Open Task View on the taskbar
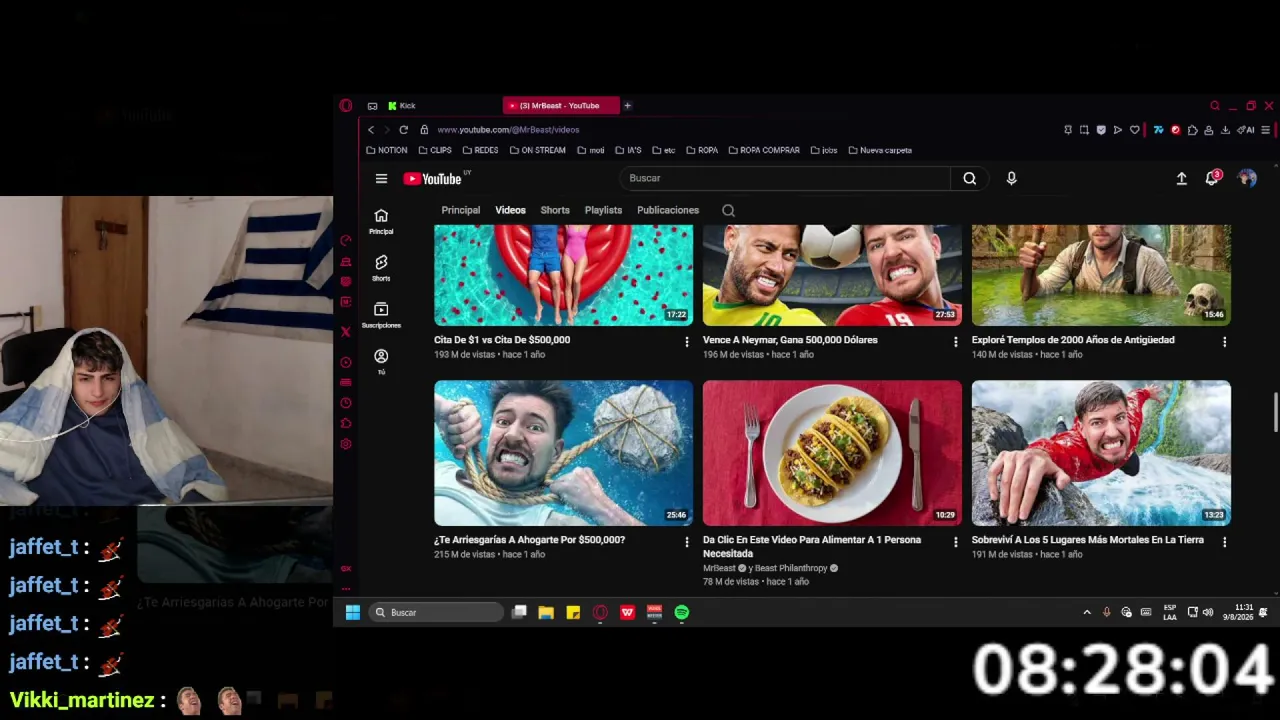 [519, 613]
